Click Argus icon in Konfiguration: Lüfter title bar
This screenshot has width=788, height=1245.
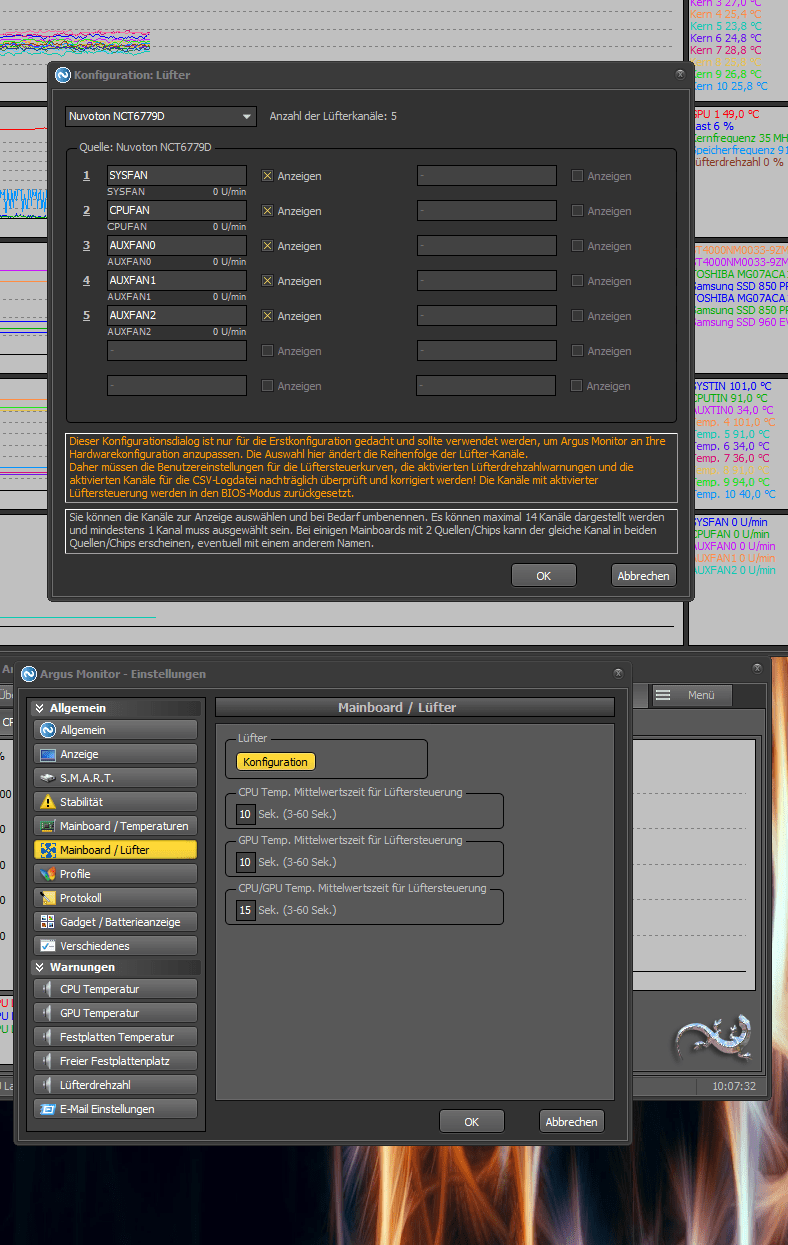63,75
